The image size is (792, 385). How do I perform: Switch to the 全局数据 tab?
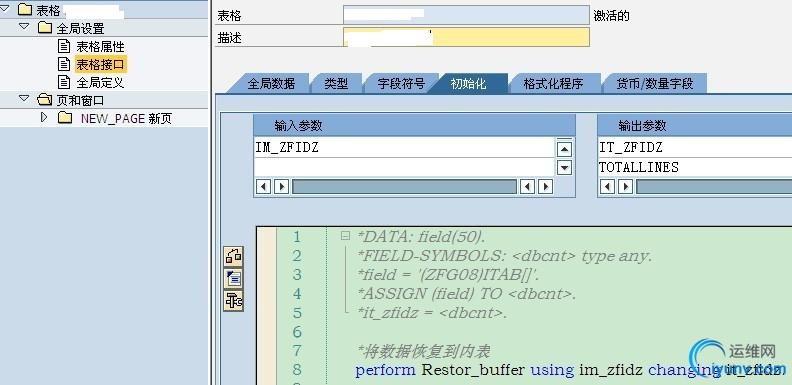(271, 83)
